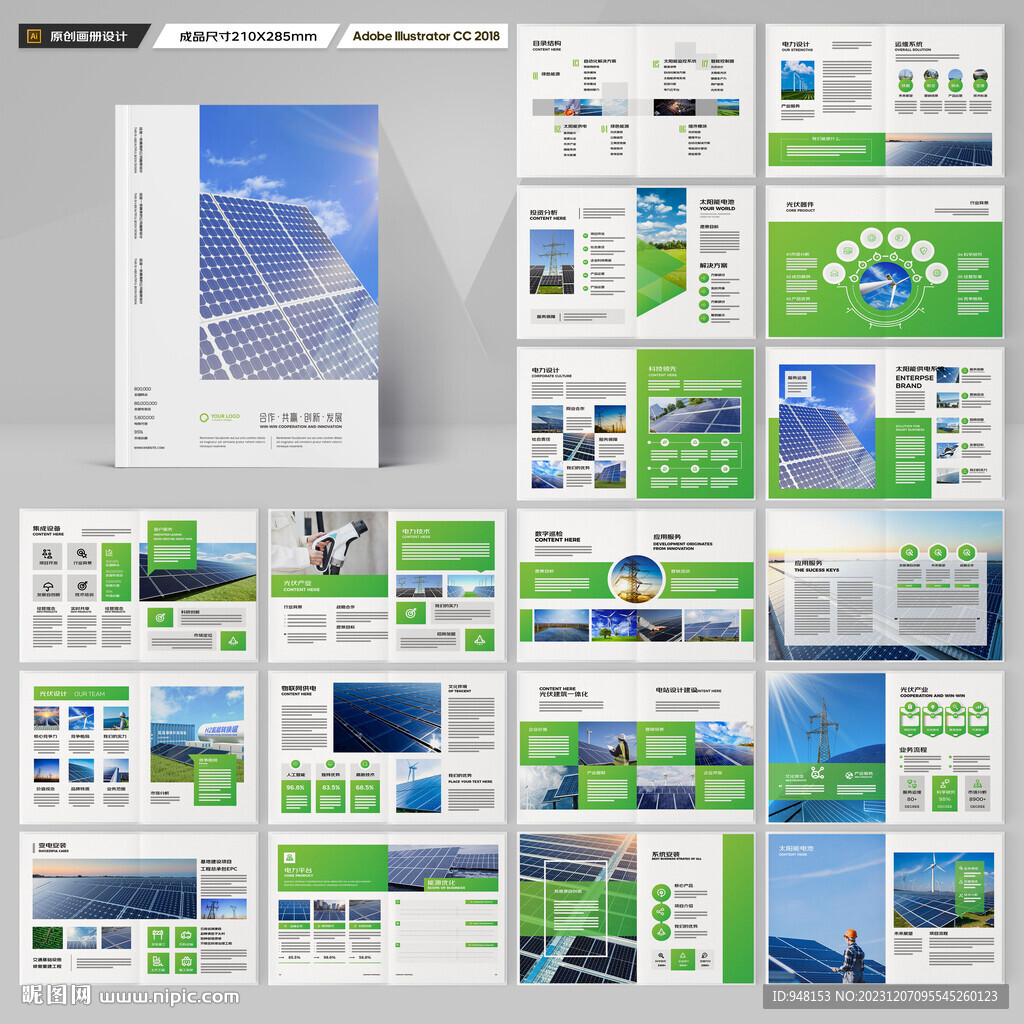The width and height of the screenshot is (1024, 1024).
Task: Click the magnifier icon tile in 集成设备 page
Action: [x=82, y=556]
